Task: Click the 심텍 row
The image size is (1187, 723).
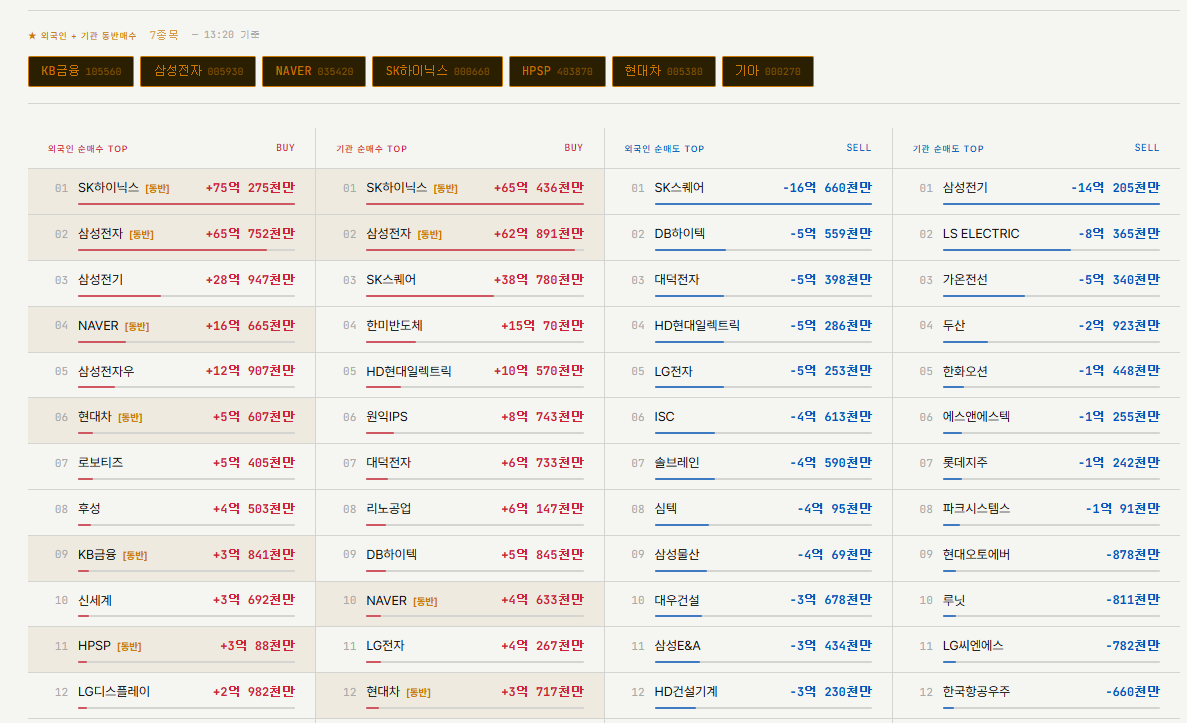Action: [749, 513]
